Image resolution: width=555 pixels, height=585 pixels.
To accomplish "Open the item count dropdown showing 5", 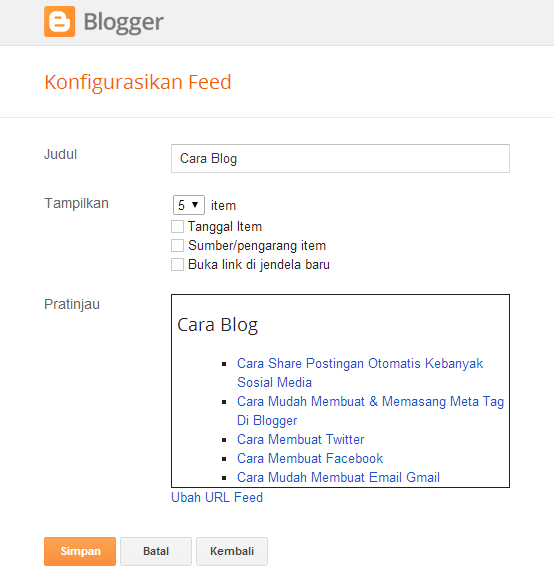I will coord(188,205).
